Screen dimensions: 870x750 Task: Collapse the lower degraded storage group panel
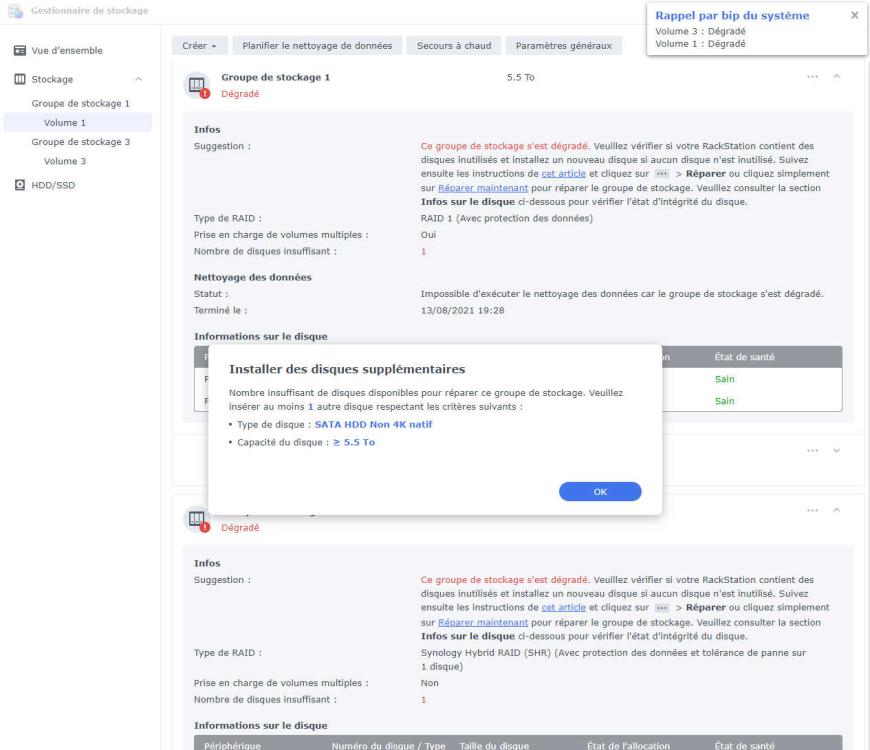pos(837,510)
